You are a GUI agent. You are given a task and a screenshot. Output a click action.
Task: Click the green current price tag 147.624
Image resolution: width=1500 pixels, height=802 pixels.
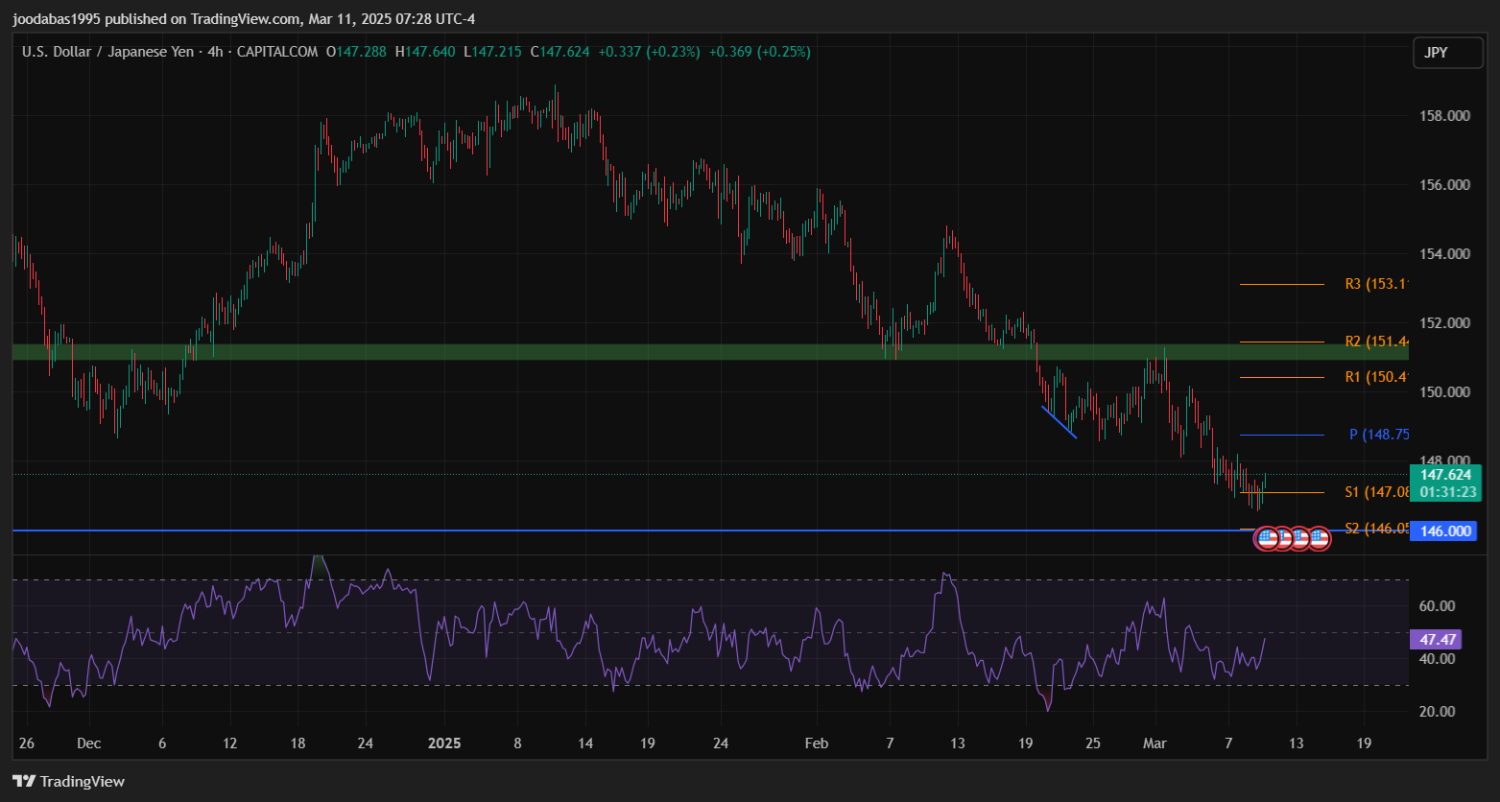click(x=1445, y=475)
